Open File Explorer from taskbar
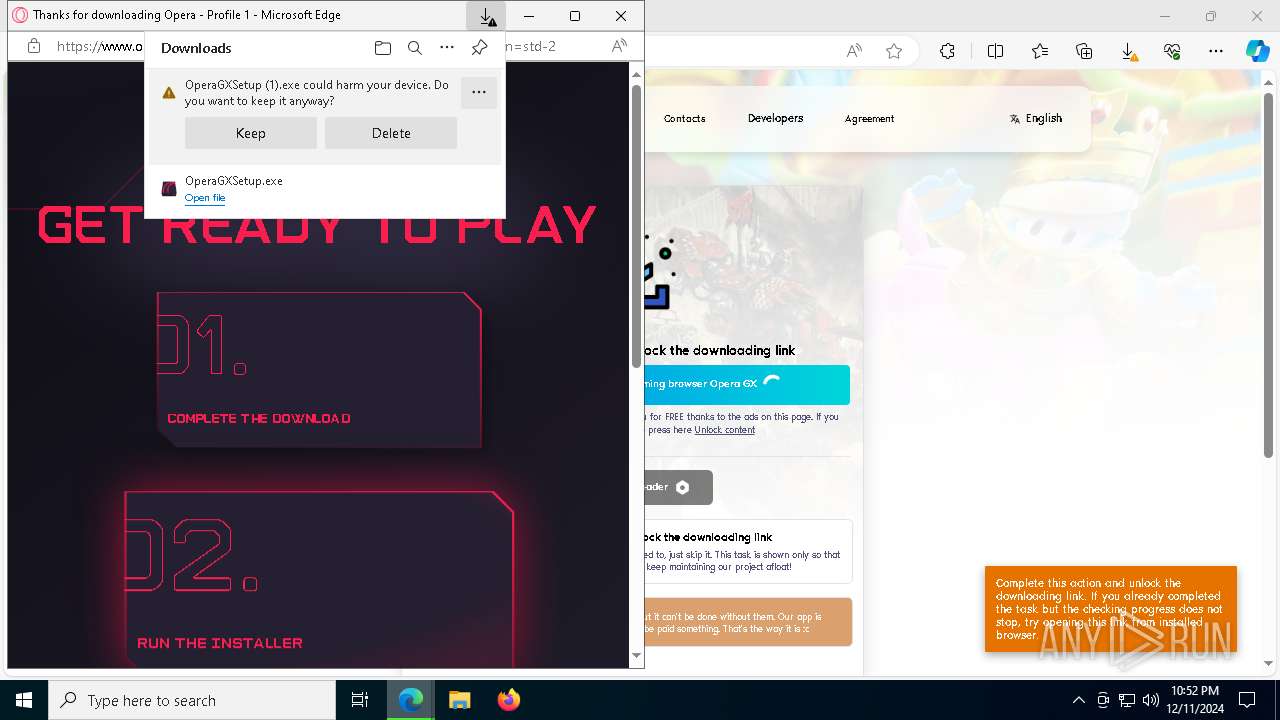The height and width of the screenshot is (720, 1280). coord(459,700)
